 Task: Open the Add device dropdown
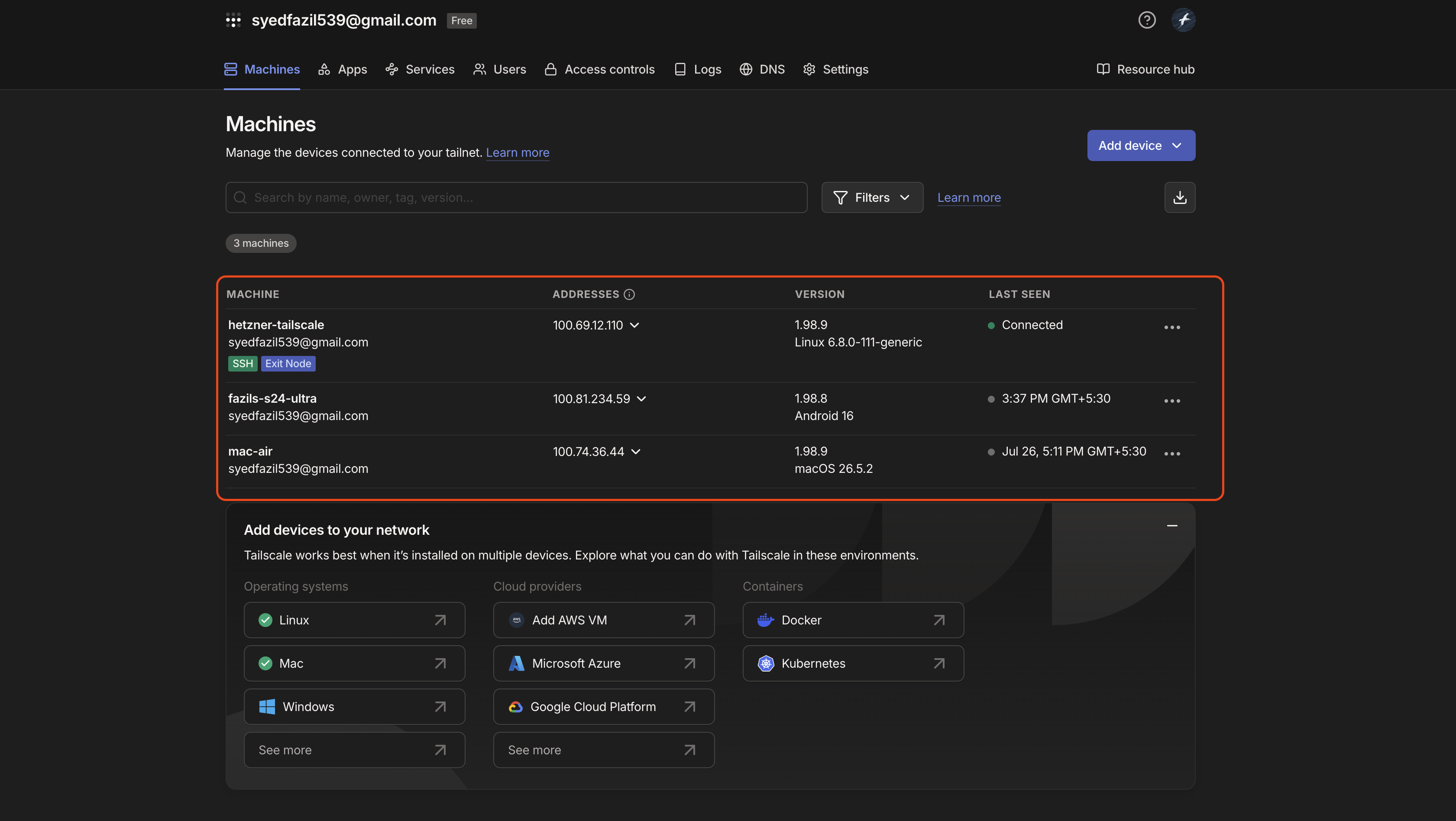[1141, 145]
